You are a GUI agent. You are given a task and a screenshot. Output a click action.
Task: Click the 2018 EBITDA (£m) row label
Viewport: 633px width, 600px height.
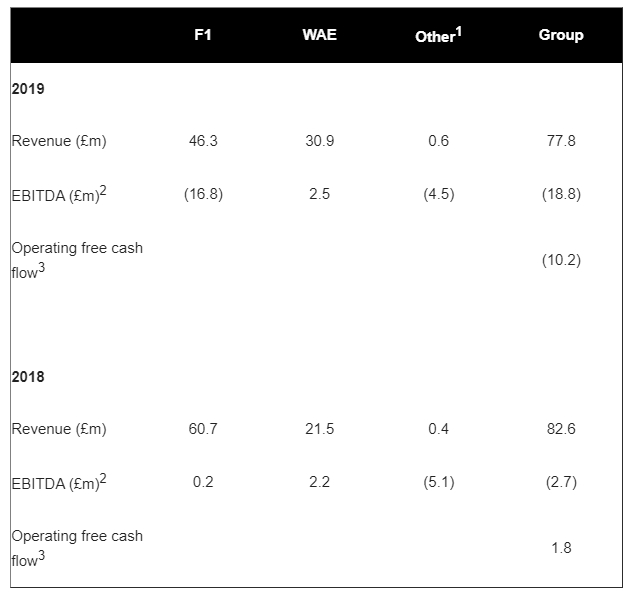point(59,483)
